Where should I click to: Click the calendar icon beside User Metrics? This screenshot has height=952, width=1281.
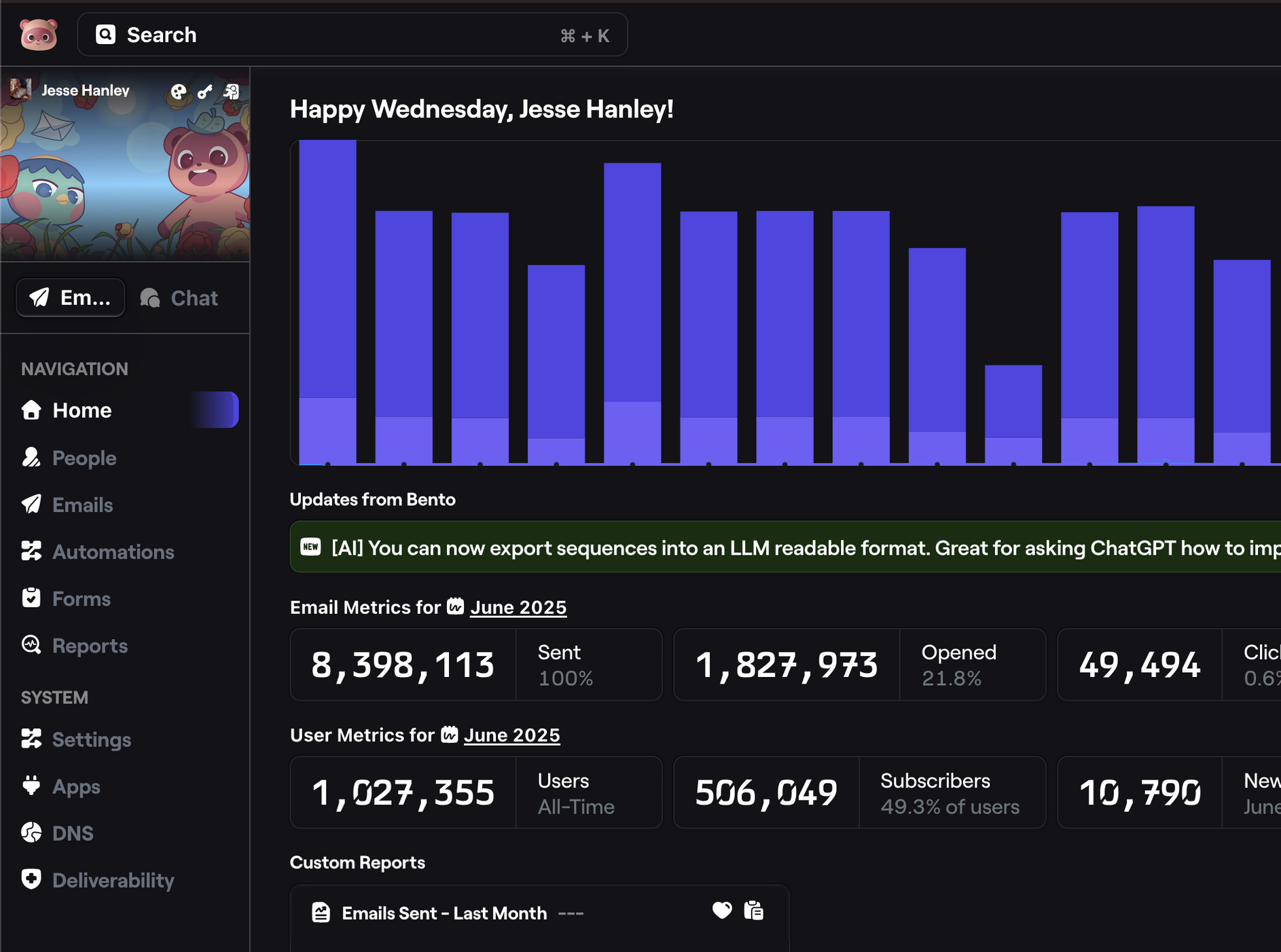(x=450, y=733)
